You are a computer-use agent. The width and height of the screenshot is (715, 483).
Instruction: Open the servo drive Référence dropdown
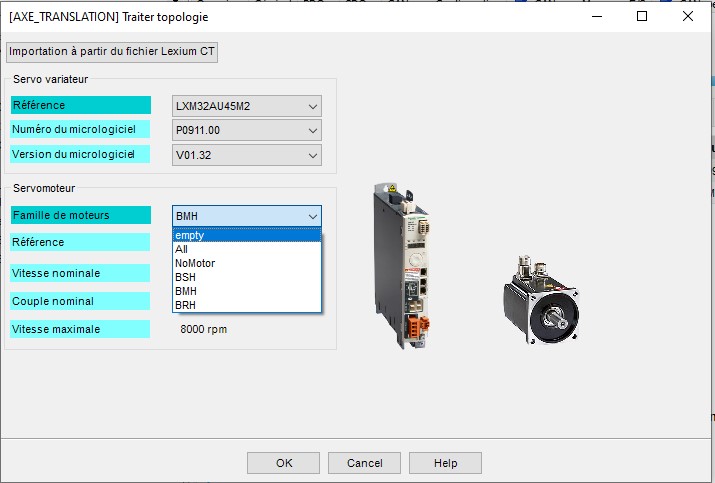[x=313, y=106]
